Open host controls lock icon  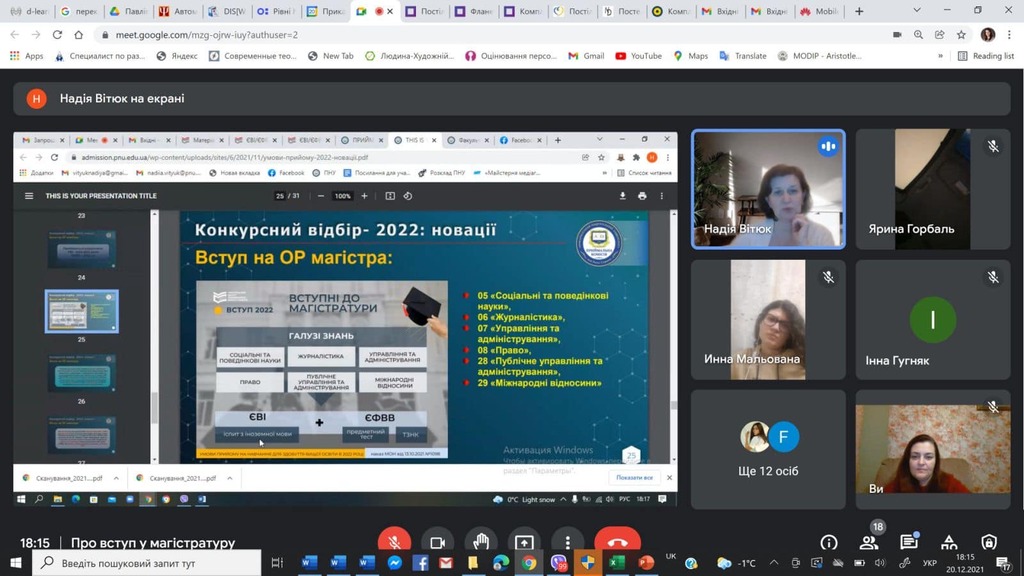tap(989, 542)
